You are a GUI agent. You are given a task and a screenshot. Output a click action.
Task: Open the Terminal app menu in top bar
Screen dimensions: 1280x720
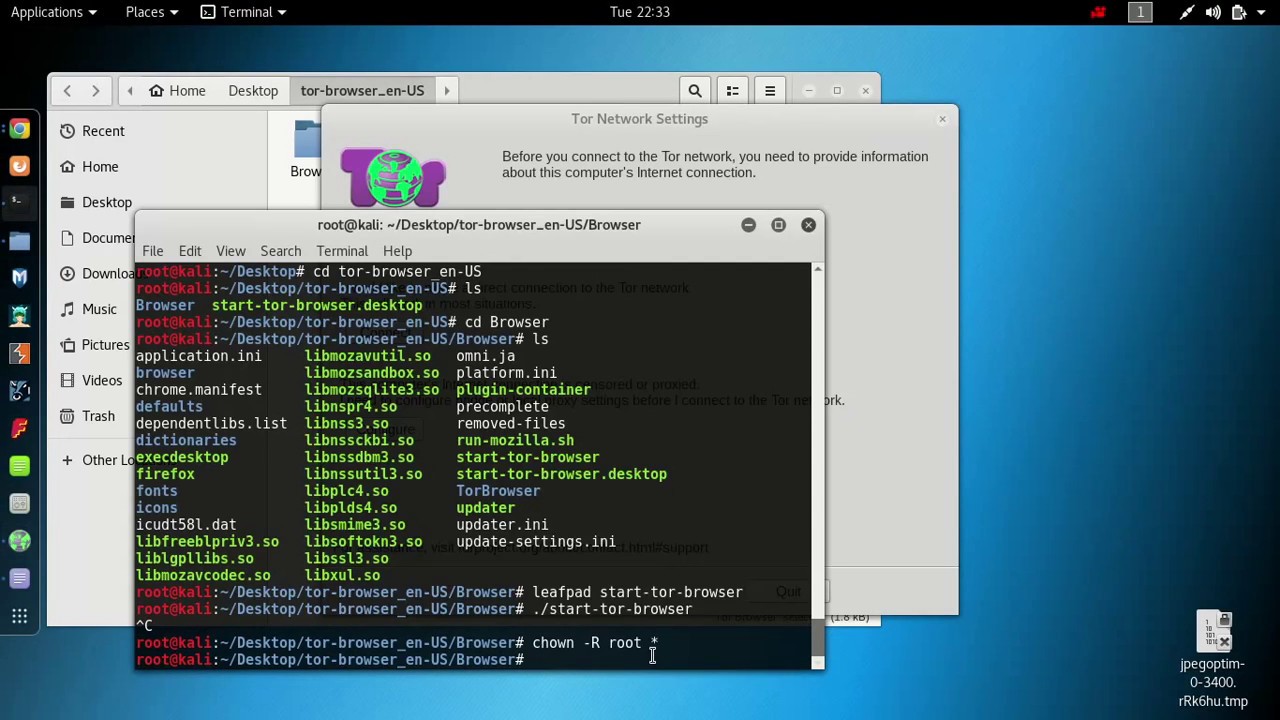pos(243,12)
